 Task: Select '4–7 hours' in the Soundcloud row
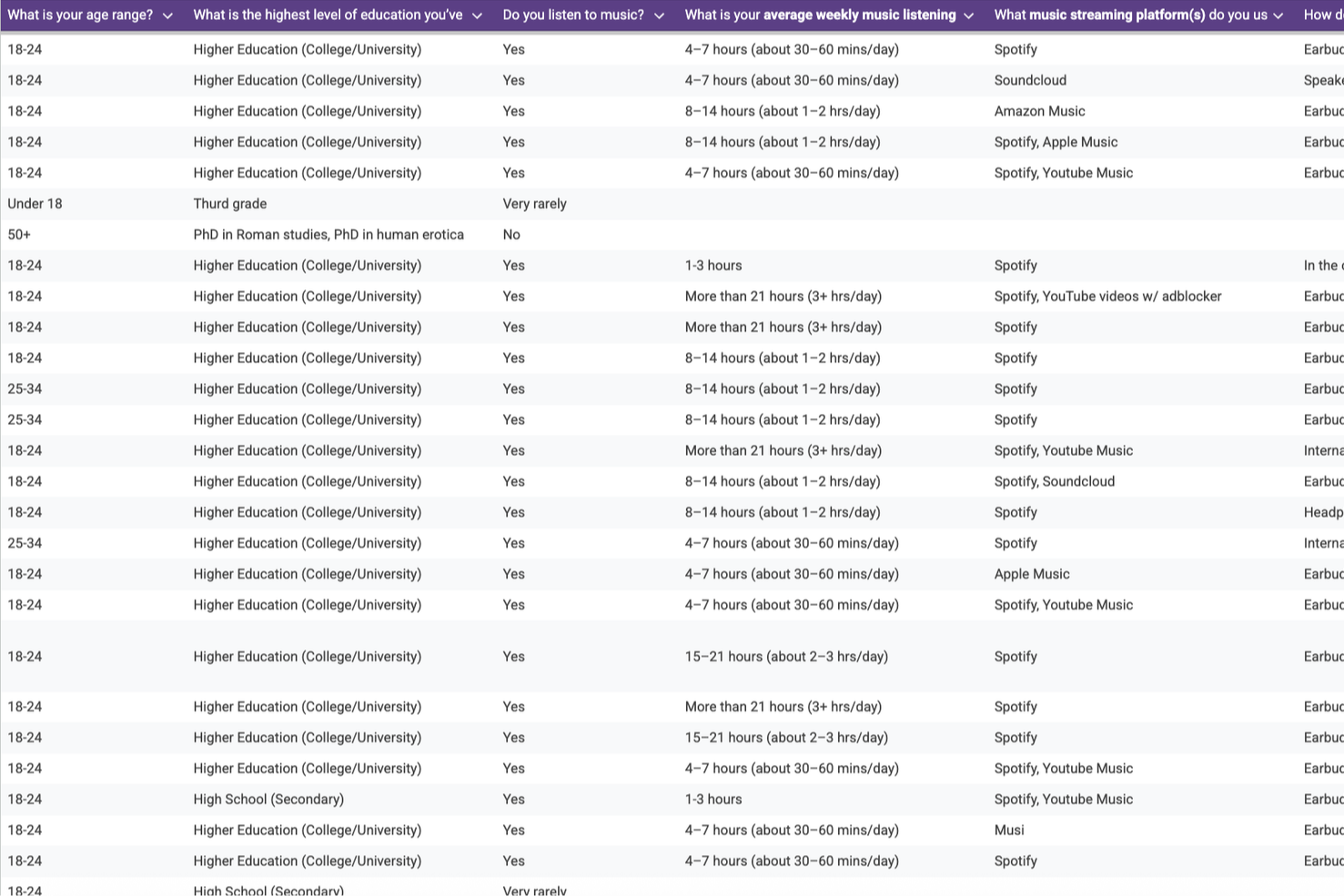(x=792, y=80)
